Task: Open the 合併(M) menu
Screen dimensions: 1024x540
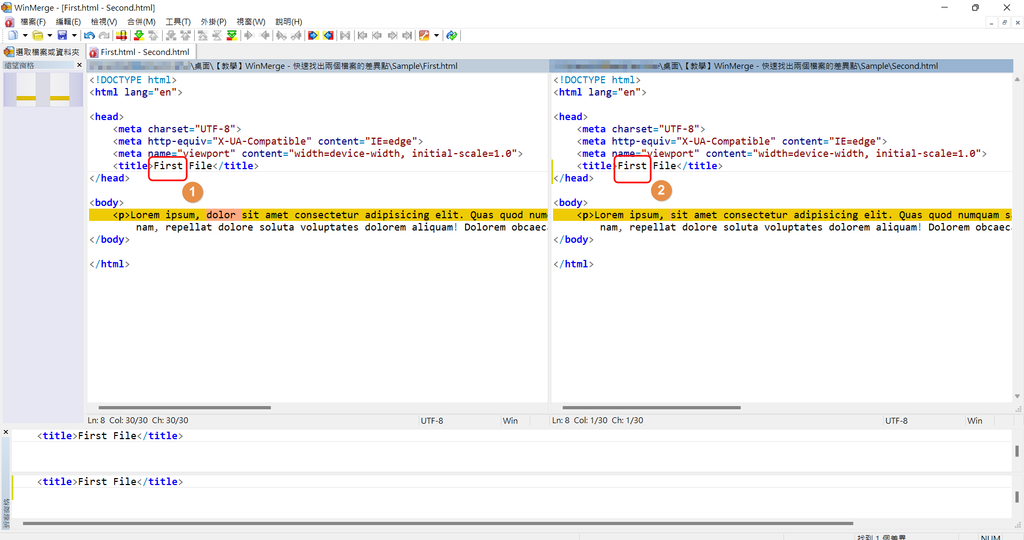Action: pyautogui.click(x=141, y=21)
